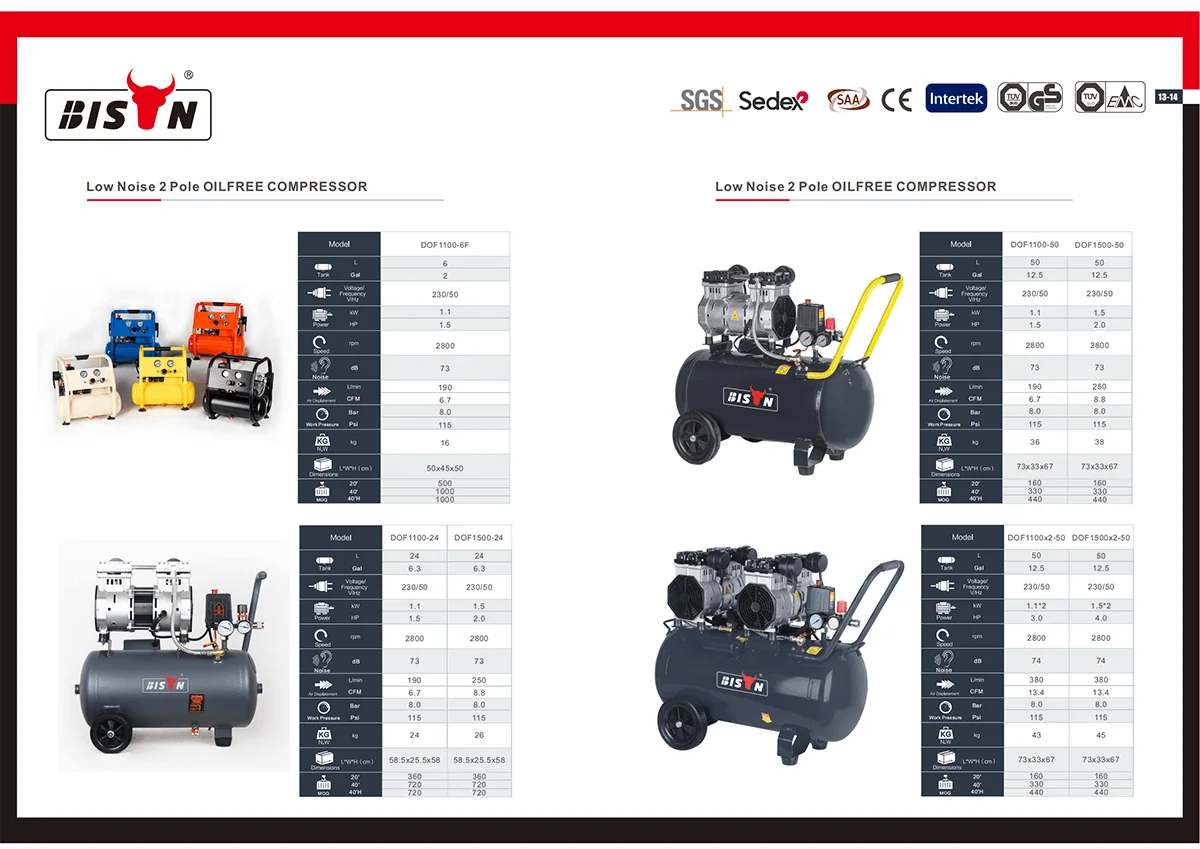Click the Model label in DOF1100-6F table

coord(339,244)
